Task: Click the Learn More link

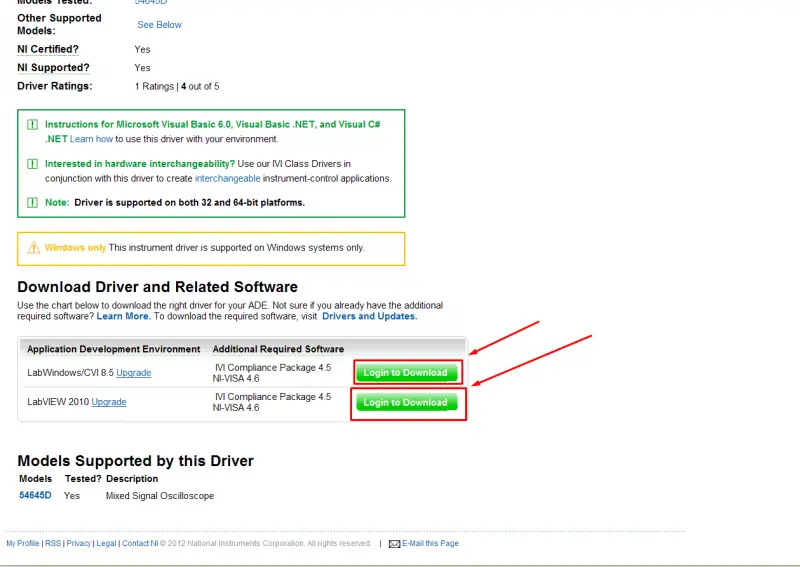Action: [x=123, y=316]
